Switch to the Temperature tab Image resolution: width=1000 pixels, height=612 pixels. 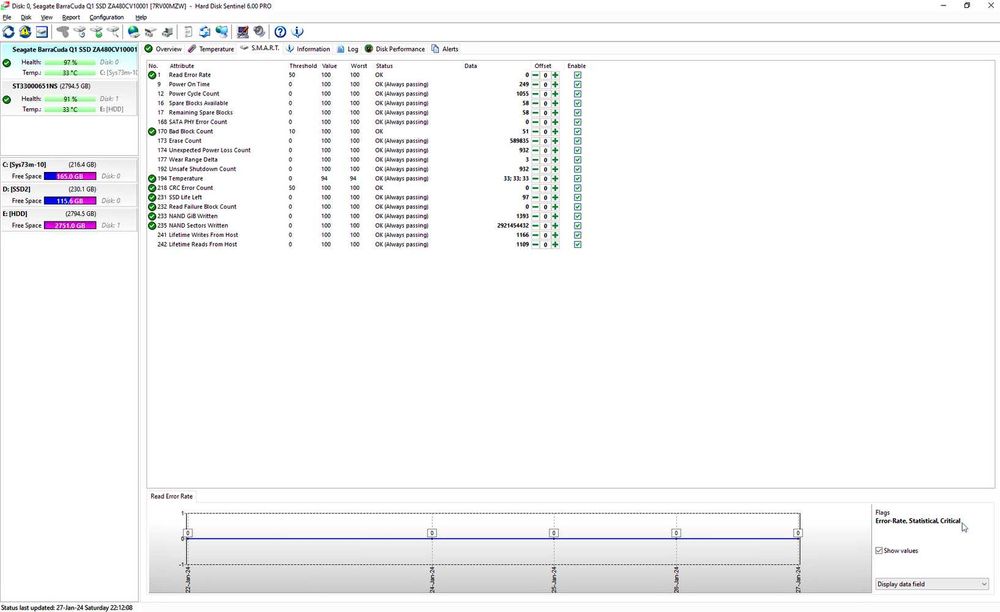211,49
